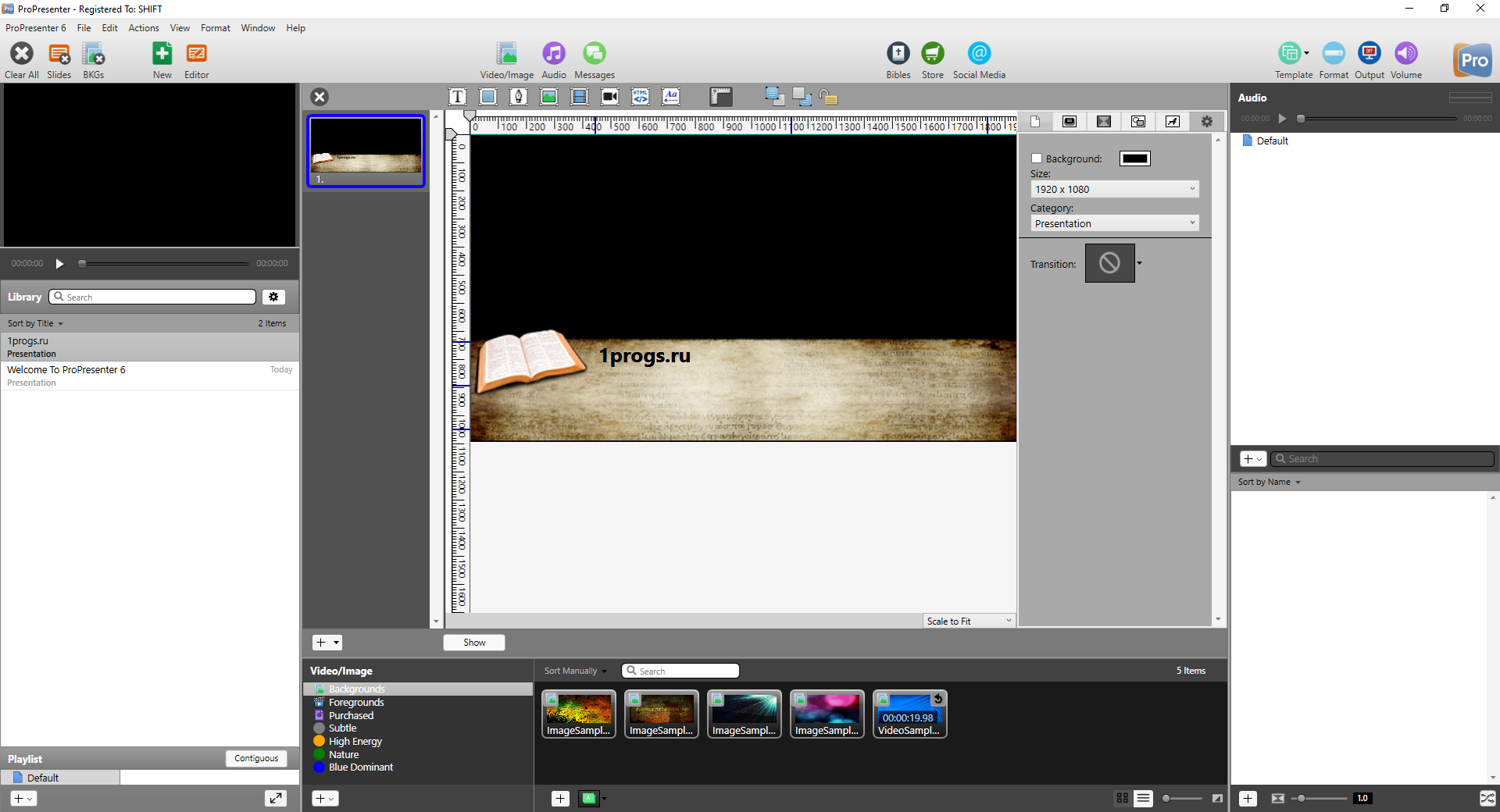Image resolution: width=1500 pixels, height=812 pixels.
Task: Insert an HTML web element
Action: click(x=641, y=97)
